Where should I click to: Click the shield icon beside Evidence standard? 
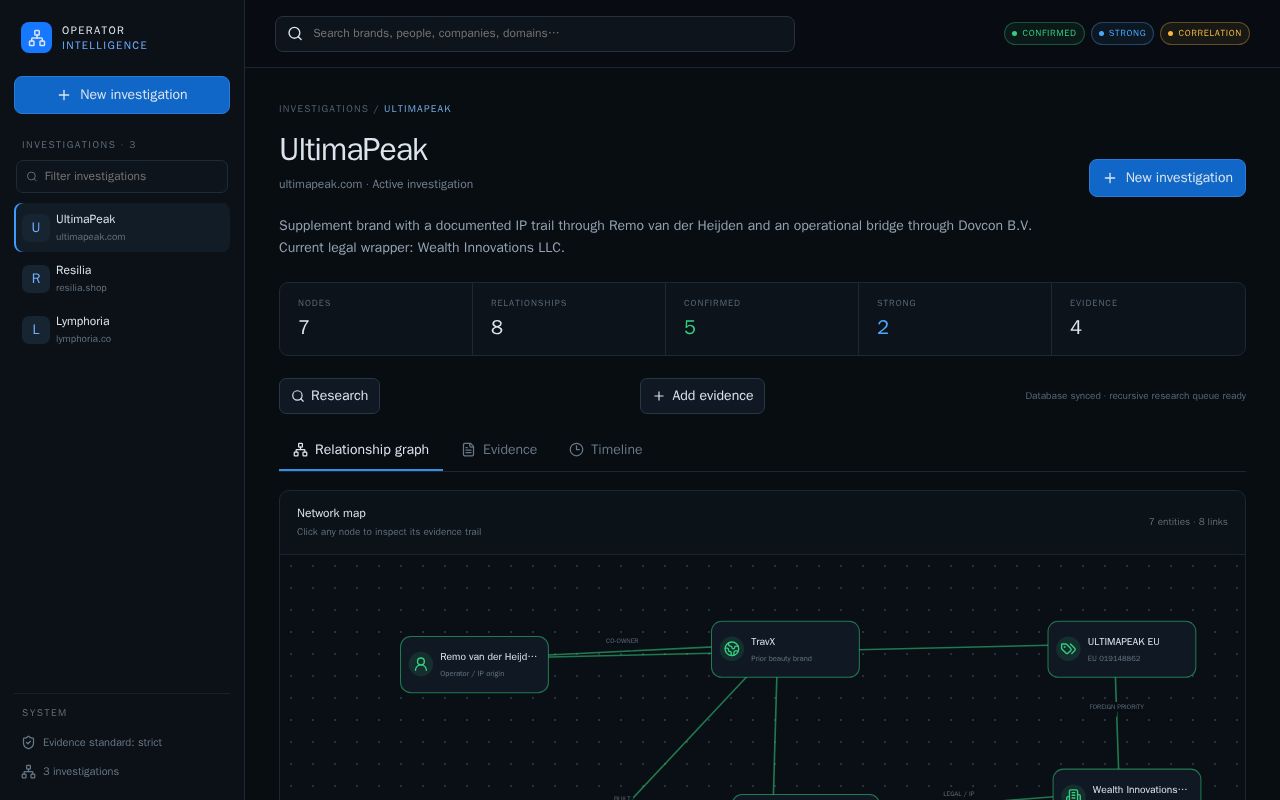(29, 743)
